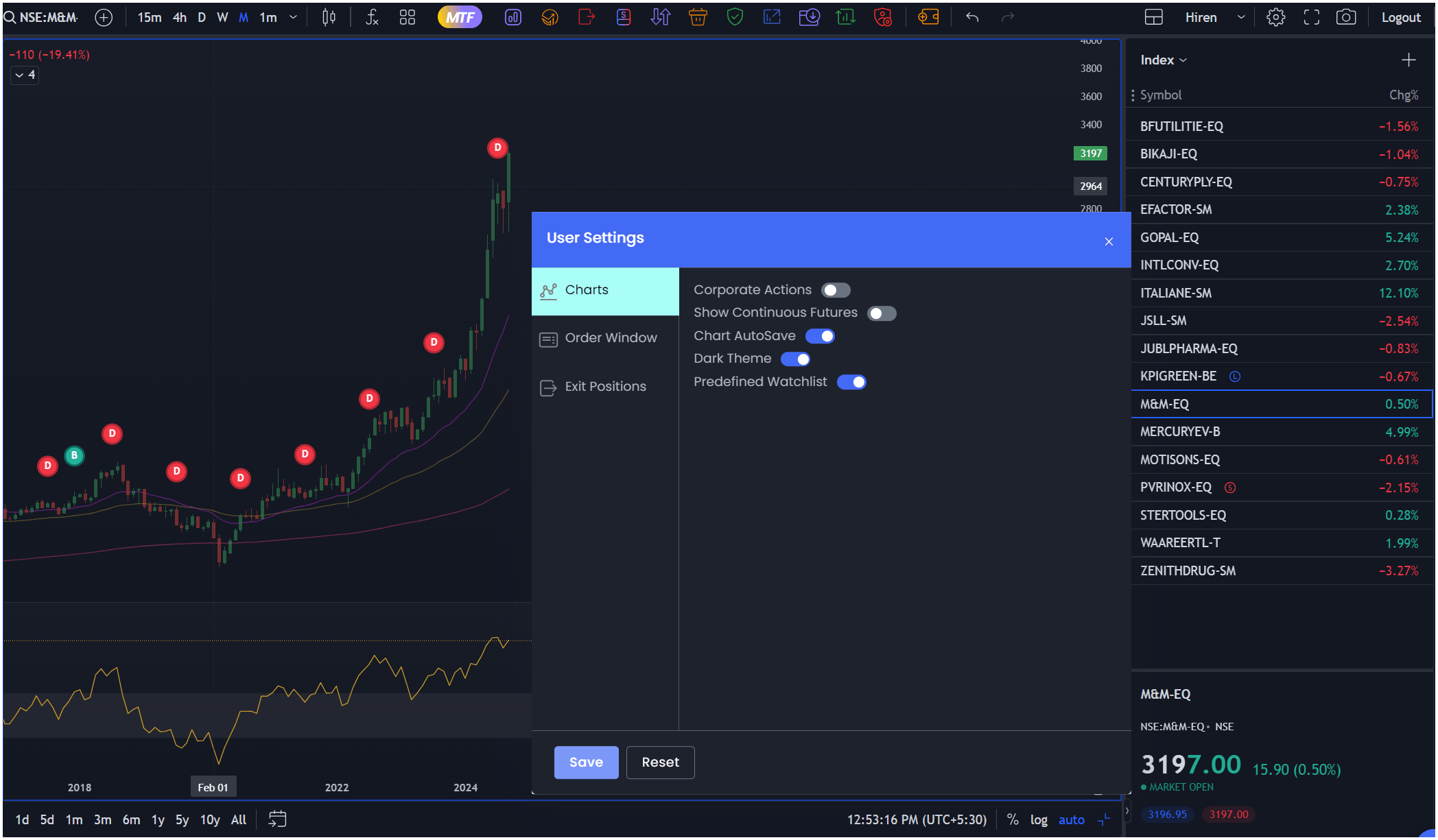Enable the Corporate Actions toggle

pyautogui.click(x=836, y=290)
